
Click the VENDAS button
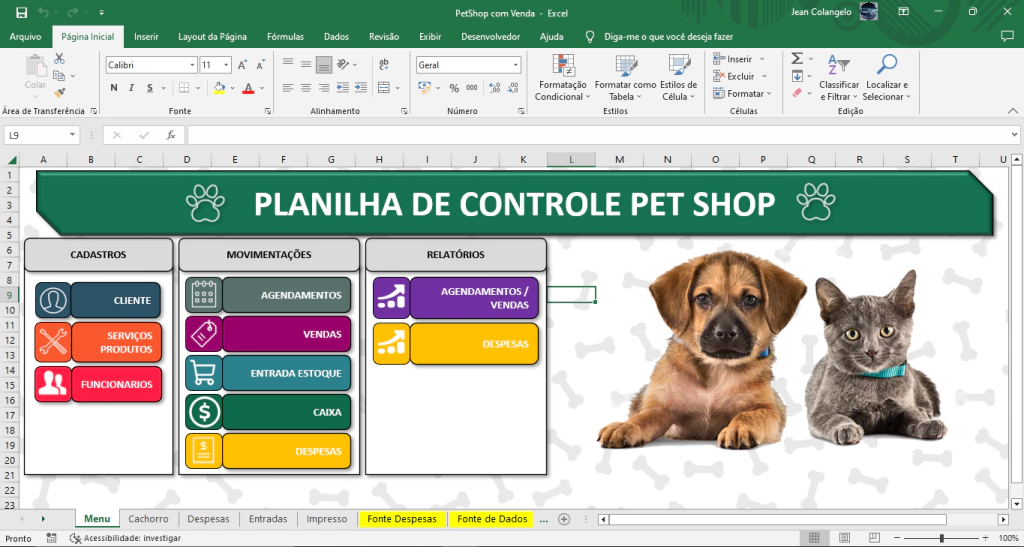286,334
